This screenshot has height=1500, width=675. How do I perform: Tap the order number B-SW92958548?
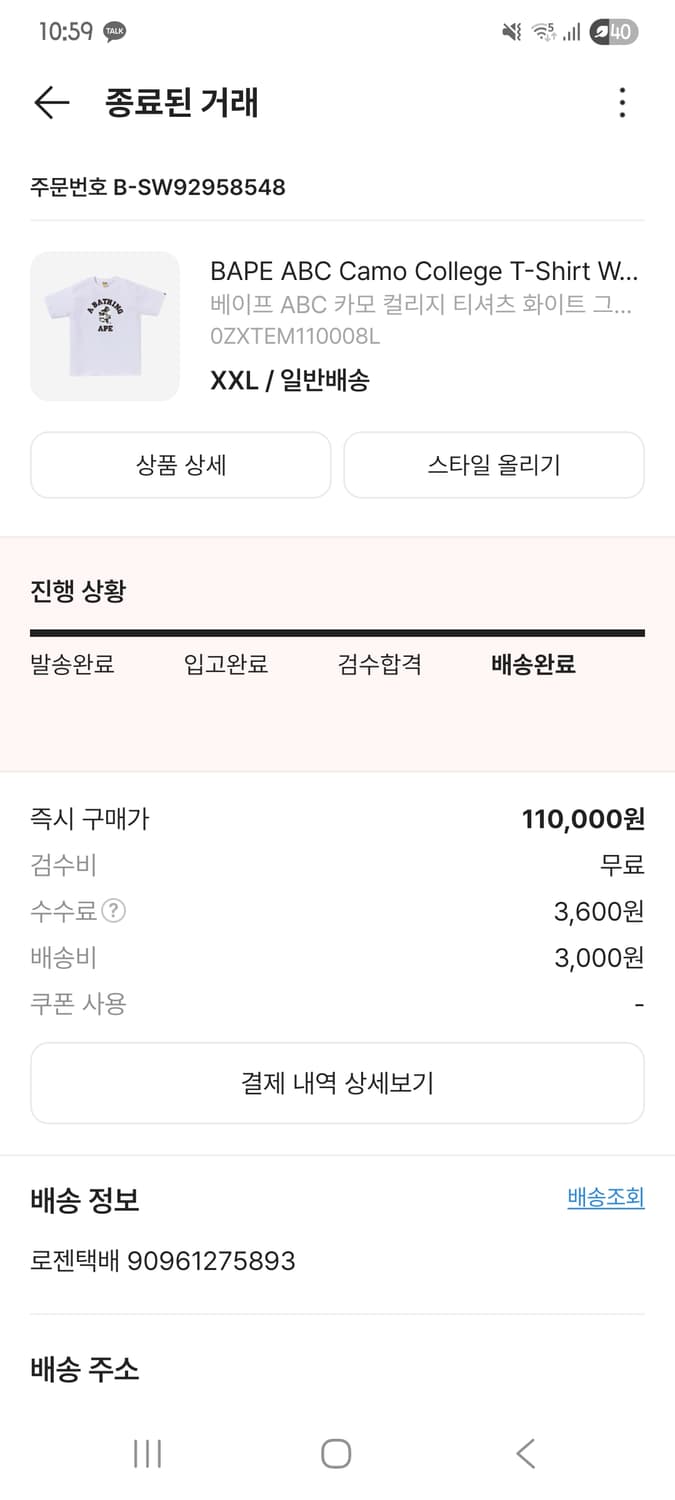click(x=157, y=186)
